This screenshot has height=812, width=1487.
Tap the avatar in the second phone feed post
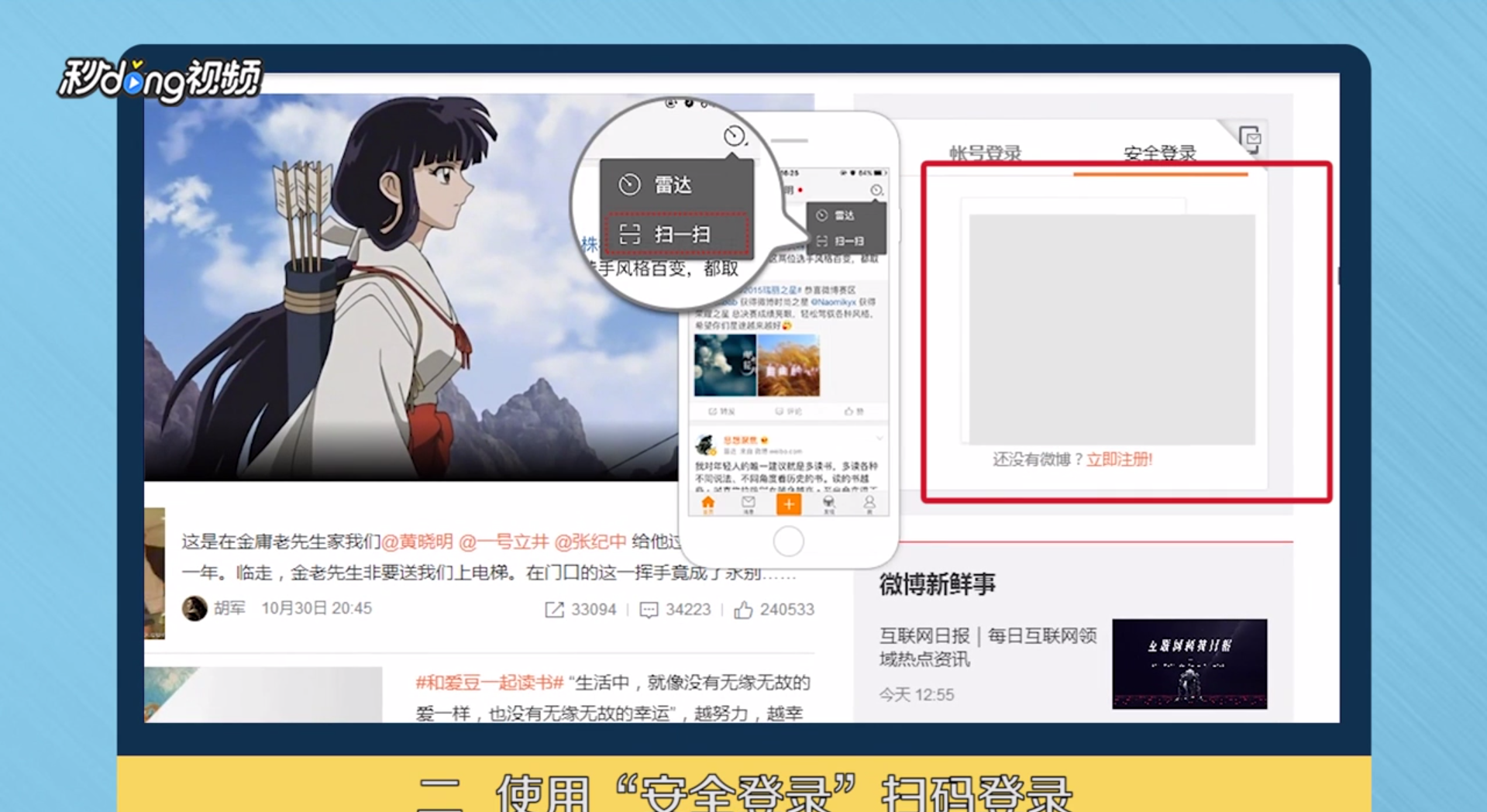pos(705,445)
